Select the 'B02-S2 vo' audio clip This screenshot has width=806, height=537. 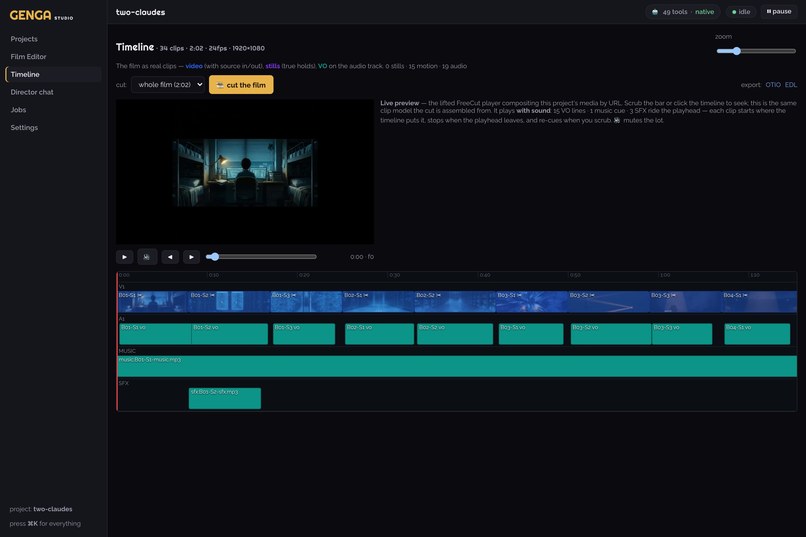click(x=455, y=334)
